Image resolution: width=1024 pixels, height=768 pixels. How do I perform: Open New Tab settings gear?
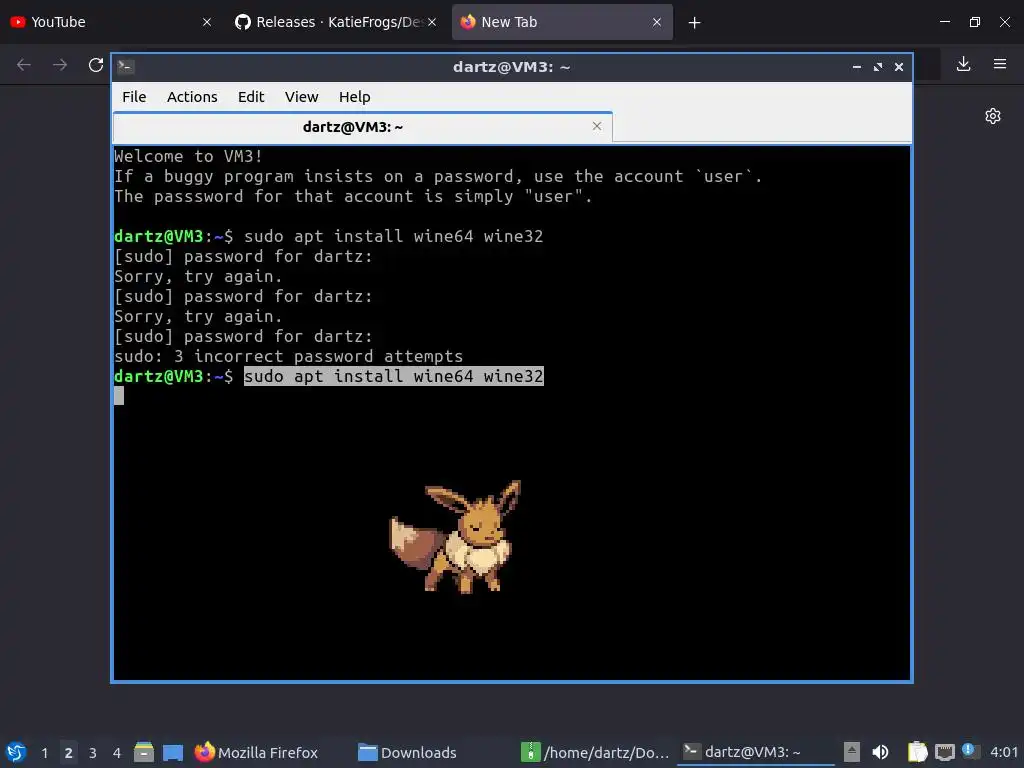[x=993, y=116]
